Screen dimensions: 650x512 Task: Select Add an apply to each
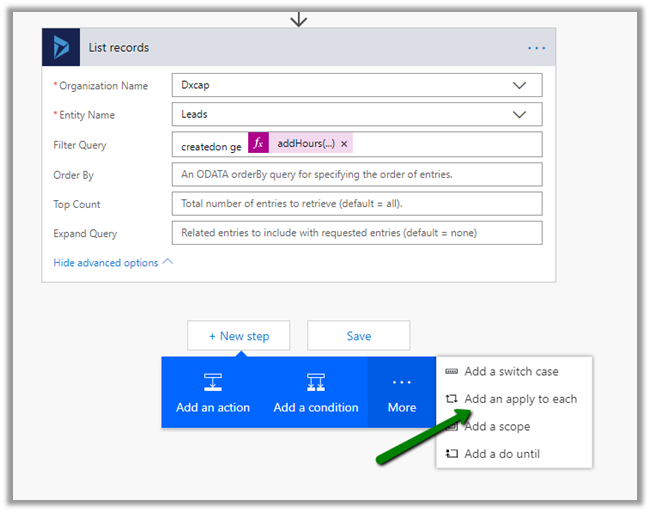click(520, 399)
